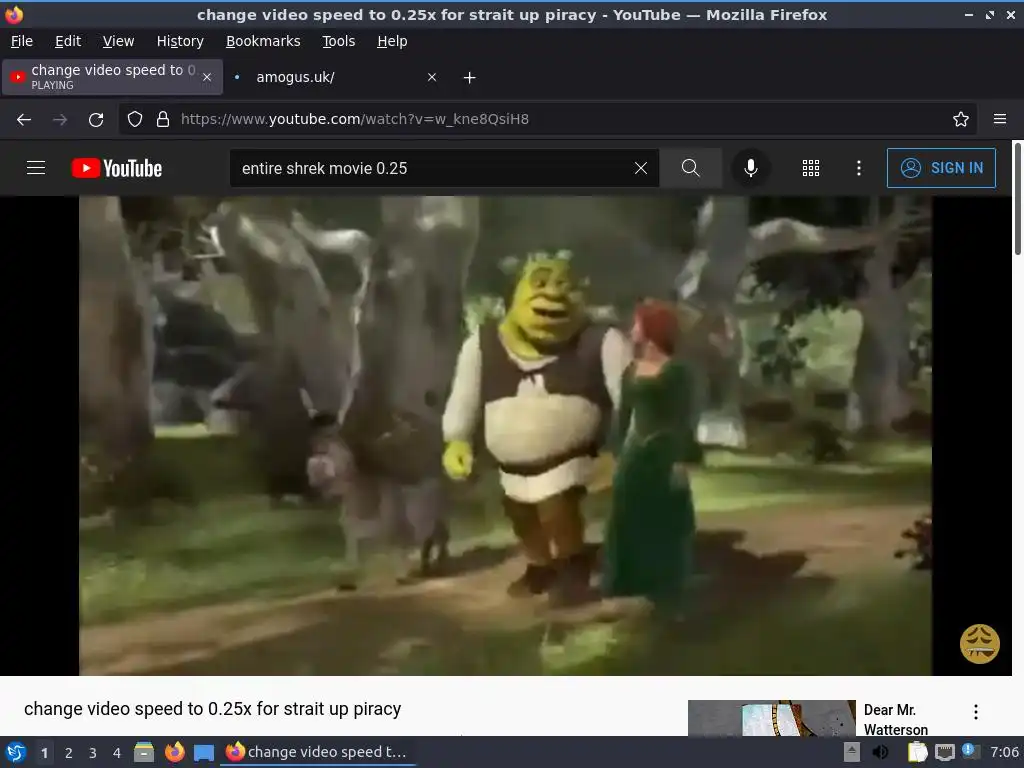Open the Help menu
1024x768 pixels.
[392, 41]
